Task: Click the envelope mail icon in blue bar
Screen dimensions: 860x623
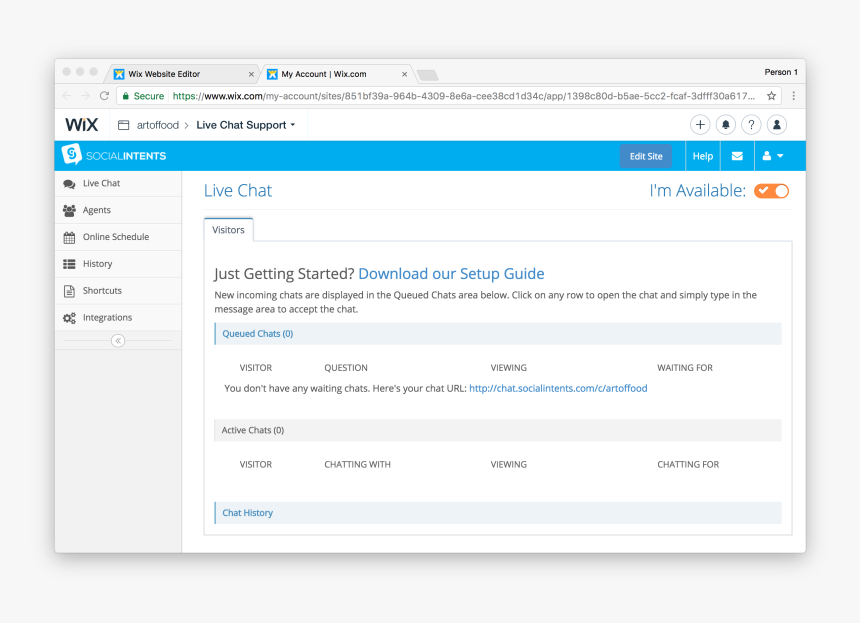Action: [737, 156]
